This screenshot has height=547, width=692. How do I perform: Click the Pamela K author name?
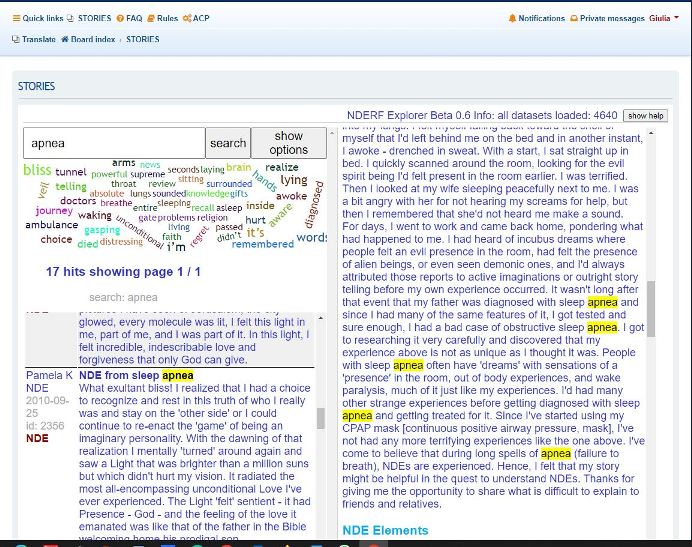(49, 375)
